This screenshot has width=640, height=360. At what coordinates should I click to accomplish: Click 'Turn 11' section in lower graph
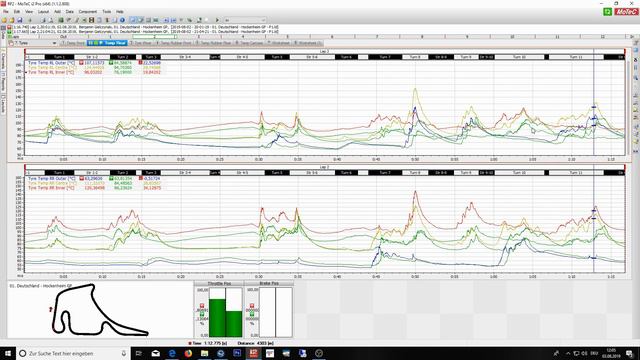coord(576,173)
